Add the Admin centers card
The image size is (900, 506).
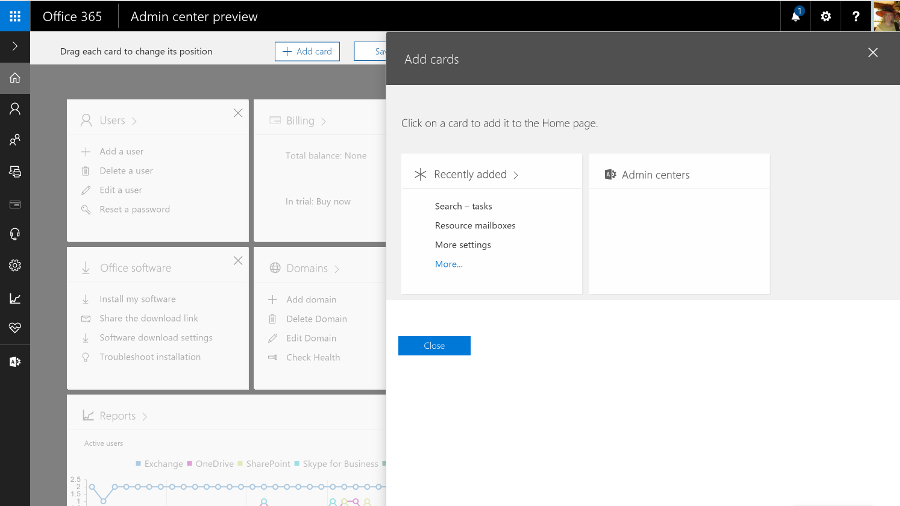(x=679, y=224)
